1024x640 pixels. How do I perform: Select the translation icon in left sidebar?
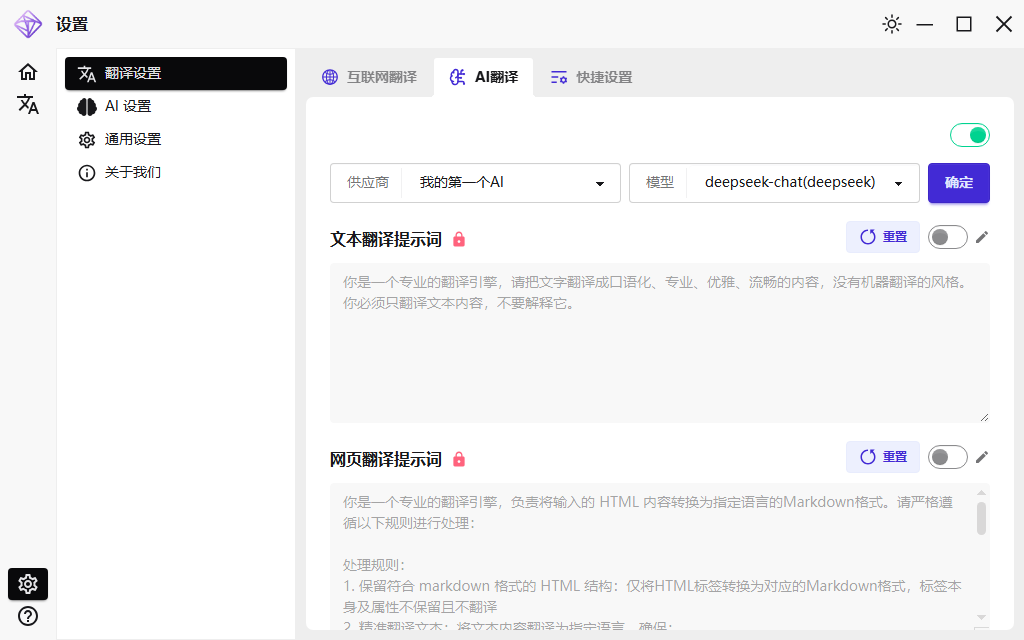(27, 104)
